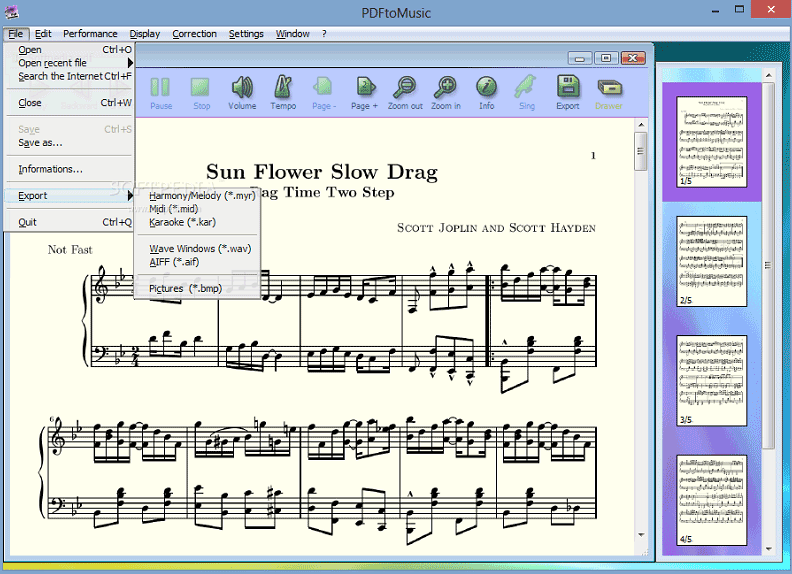
Task: Minimize the inner score document window
Action: [x=580, y=58]
